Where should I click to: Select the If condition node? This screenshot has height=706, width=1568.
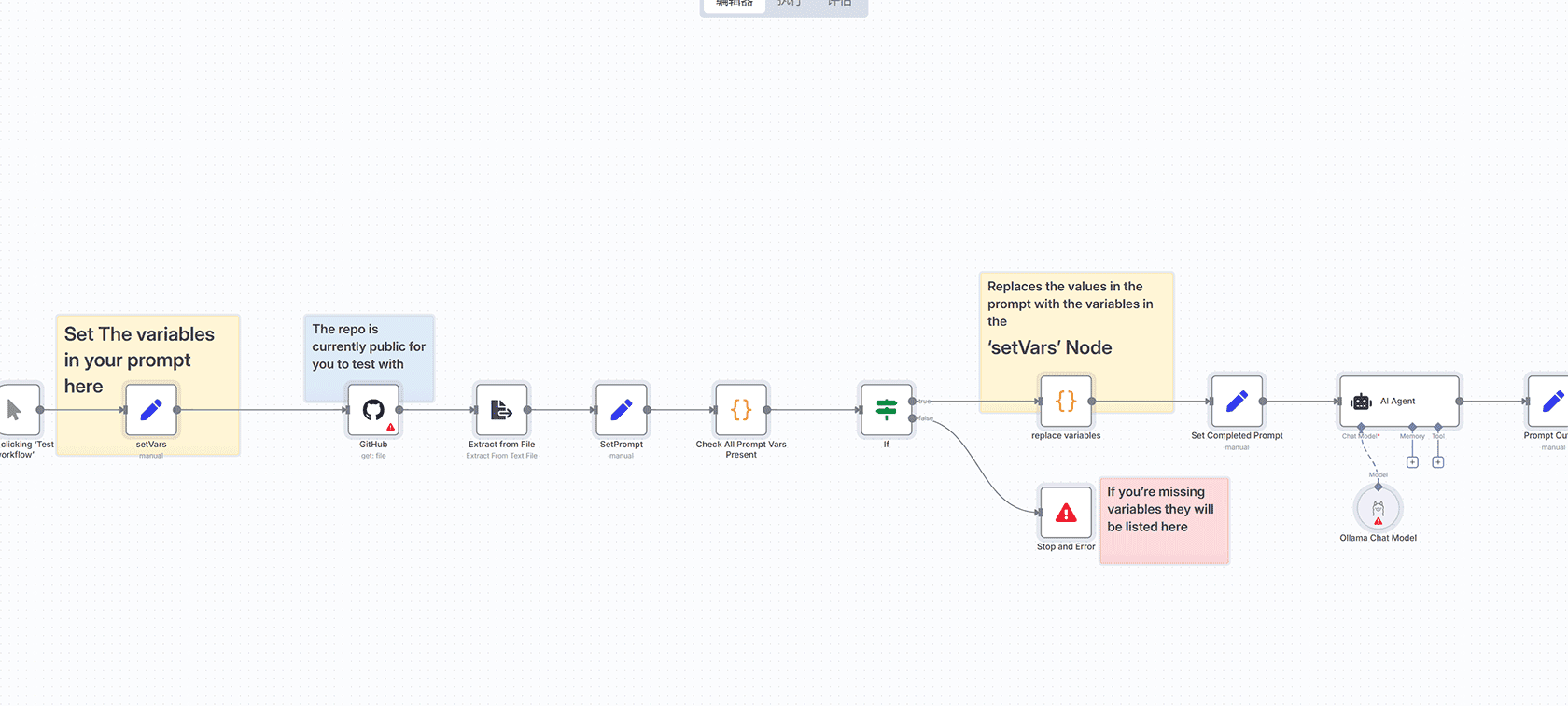(886, 410)
